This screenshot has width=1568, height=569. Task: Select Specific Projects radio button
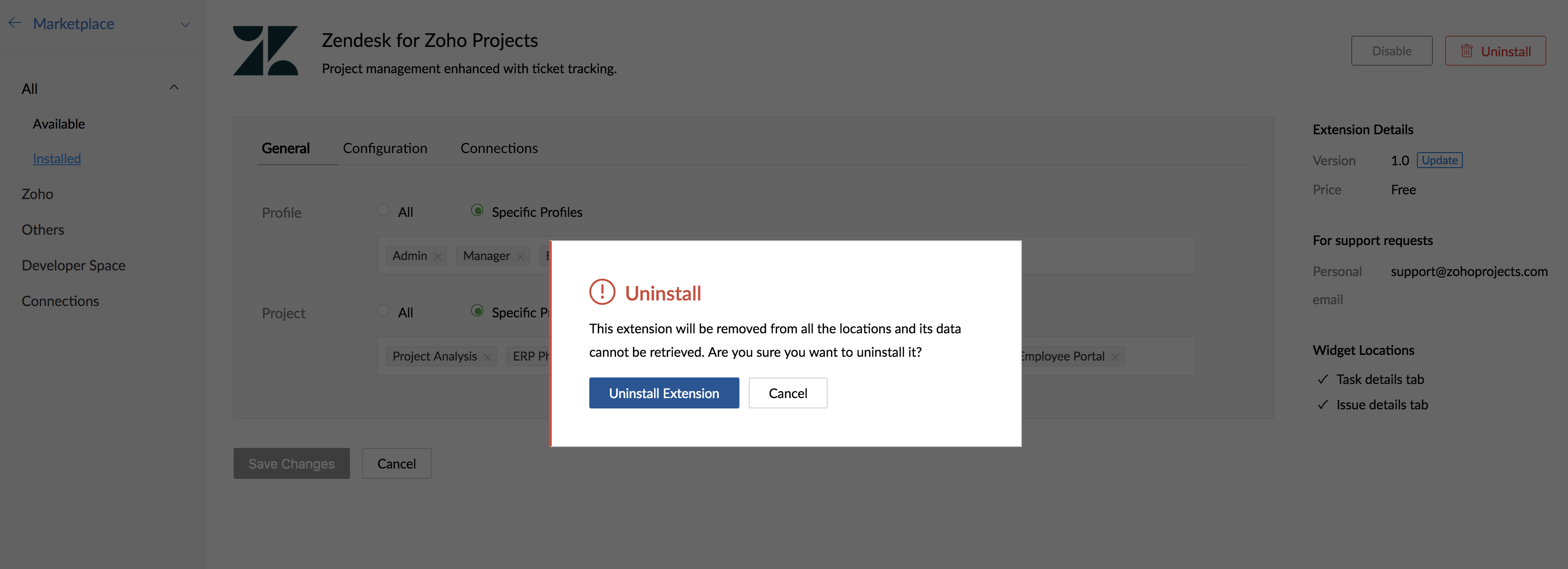click(x=477, y=311)
